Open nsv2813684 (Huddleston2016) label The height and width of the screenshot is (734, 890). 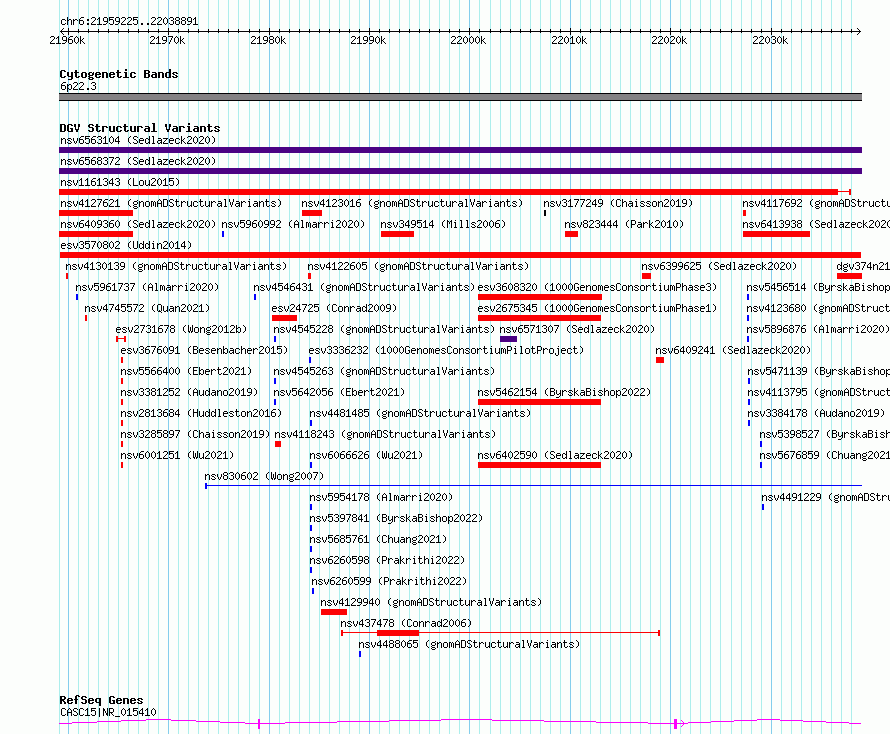201,413
